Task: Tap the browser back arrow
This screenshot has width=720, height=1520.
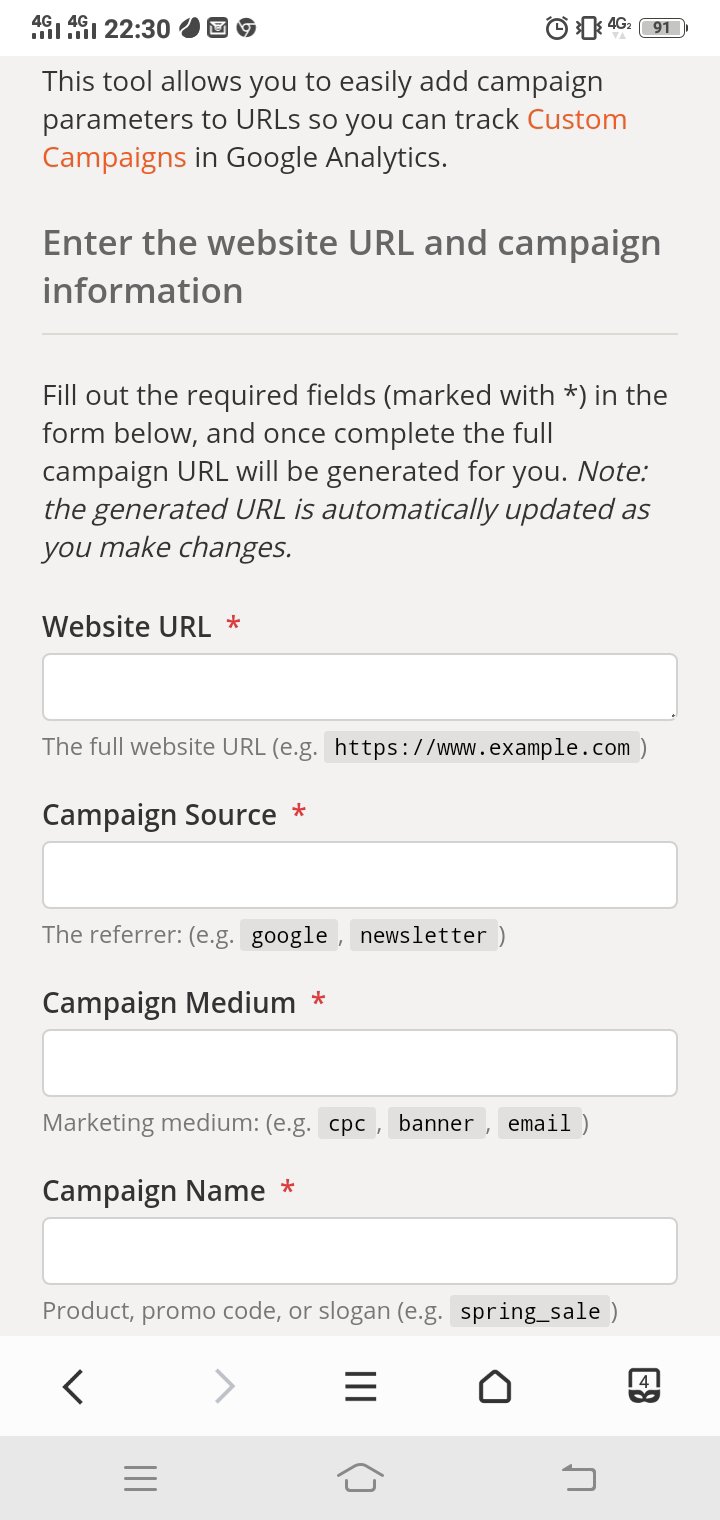Action: (72, 1387)
